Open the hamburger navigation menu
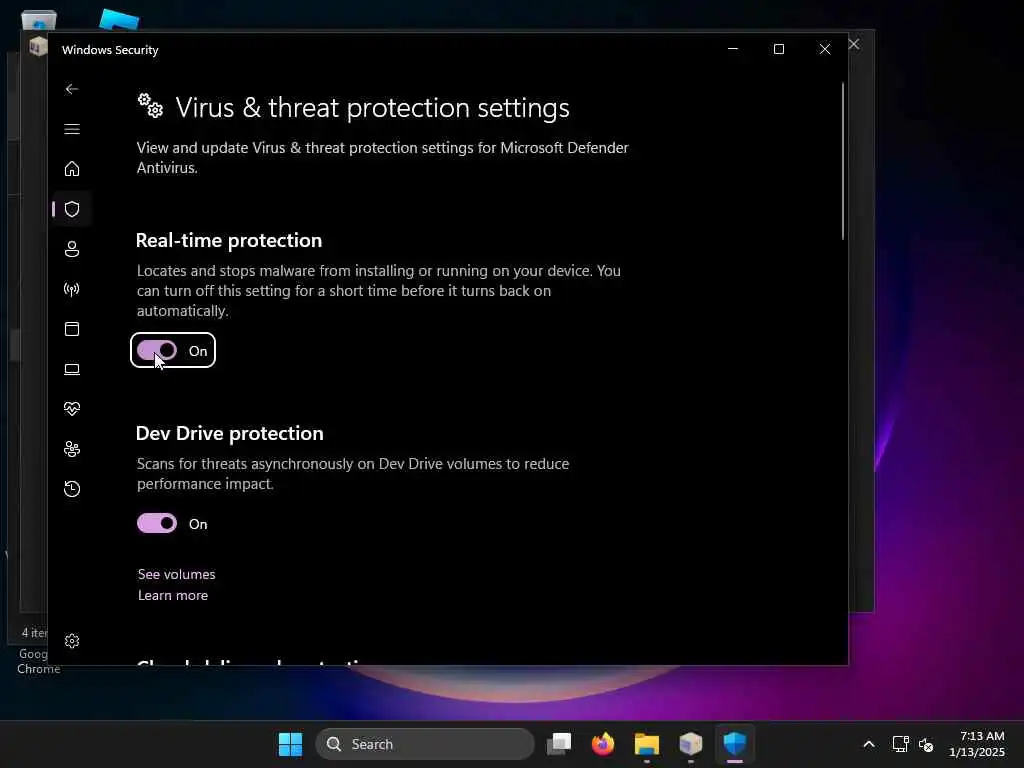 tap(72, 129)
